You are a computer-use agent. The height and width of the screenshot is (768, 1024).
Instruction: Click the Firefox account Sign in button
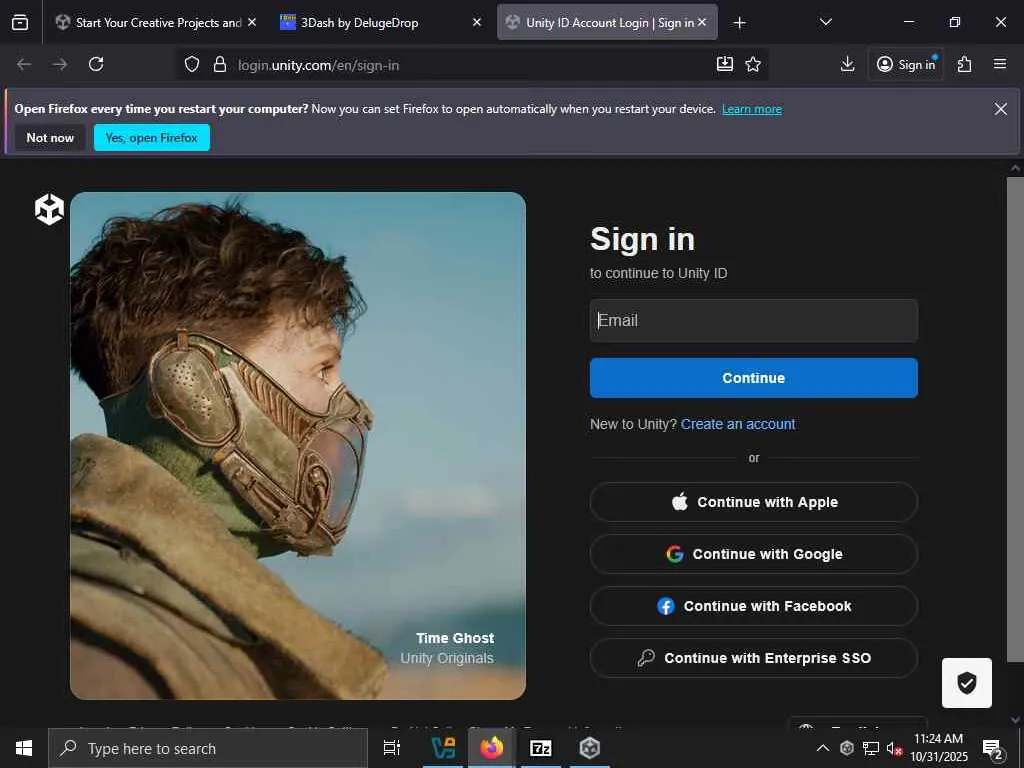click(906, 64)
